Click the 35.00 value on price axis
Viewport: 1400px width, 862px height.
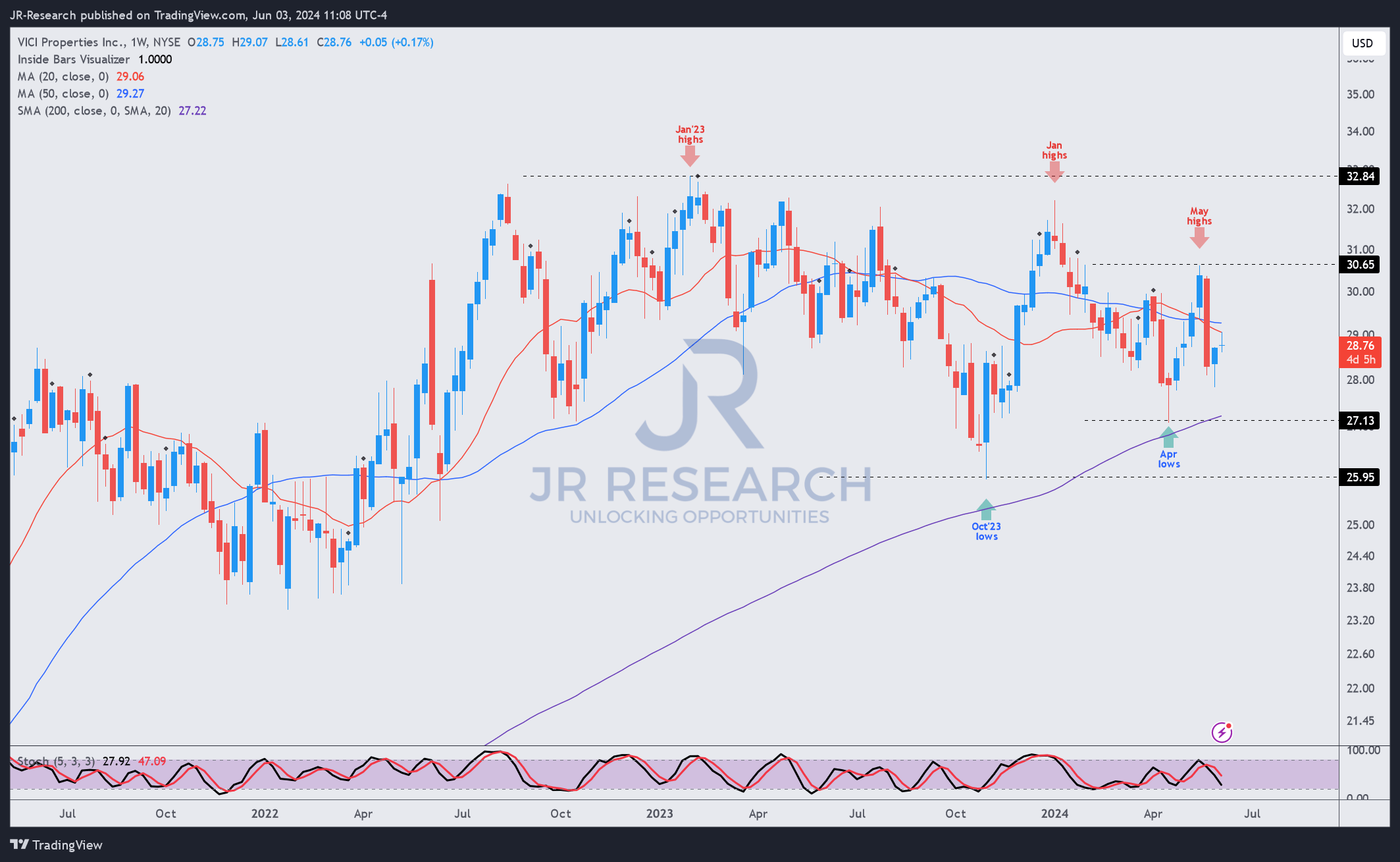(x=1361, y=94)
